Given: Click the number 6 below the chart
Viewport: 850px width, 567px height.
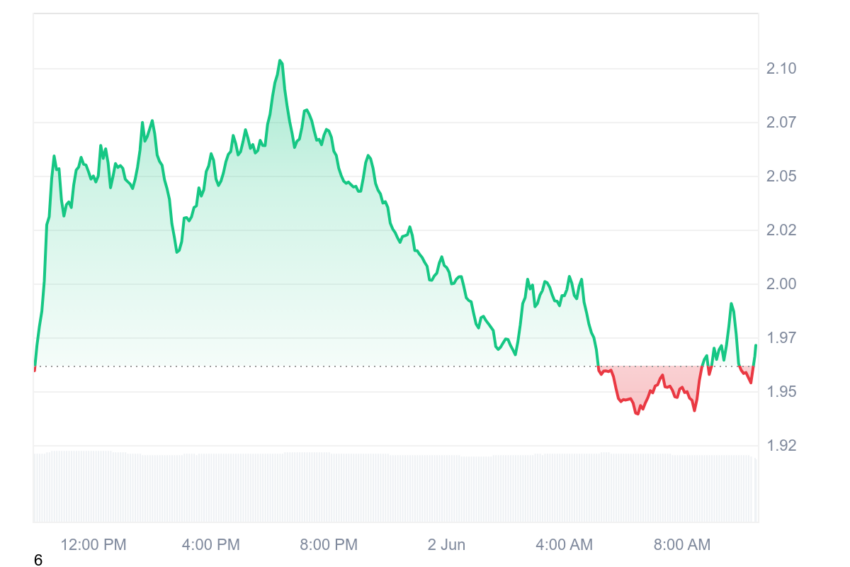Looking at the screenshot, I should [38, 560].
